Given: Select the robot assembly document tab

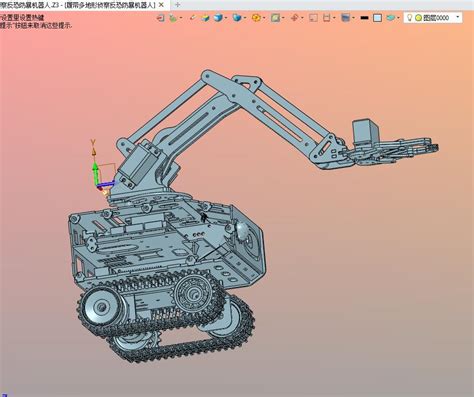Looking at the screenshot, I should (78, 5).
